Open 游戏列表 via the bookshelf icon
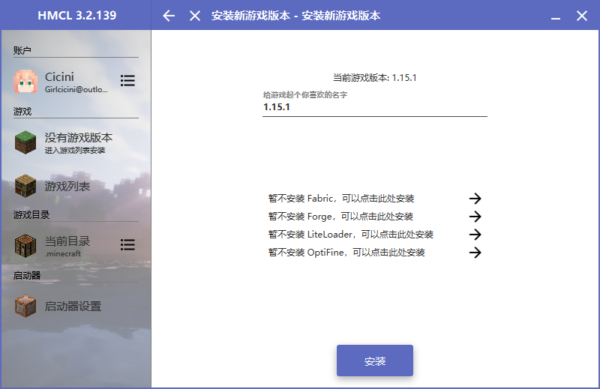 click(x=25, y=186)
